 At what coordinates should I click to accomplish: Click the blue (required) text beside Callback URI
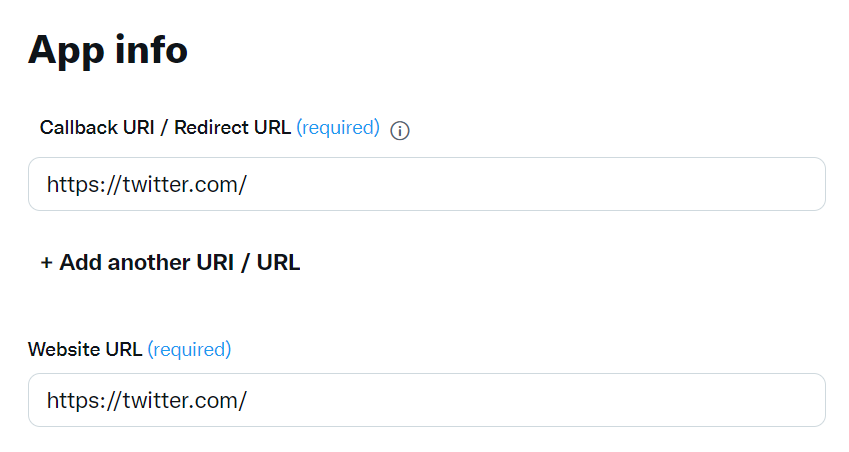(338, 128)
